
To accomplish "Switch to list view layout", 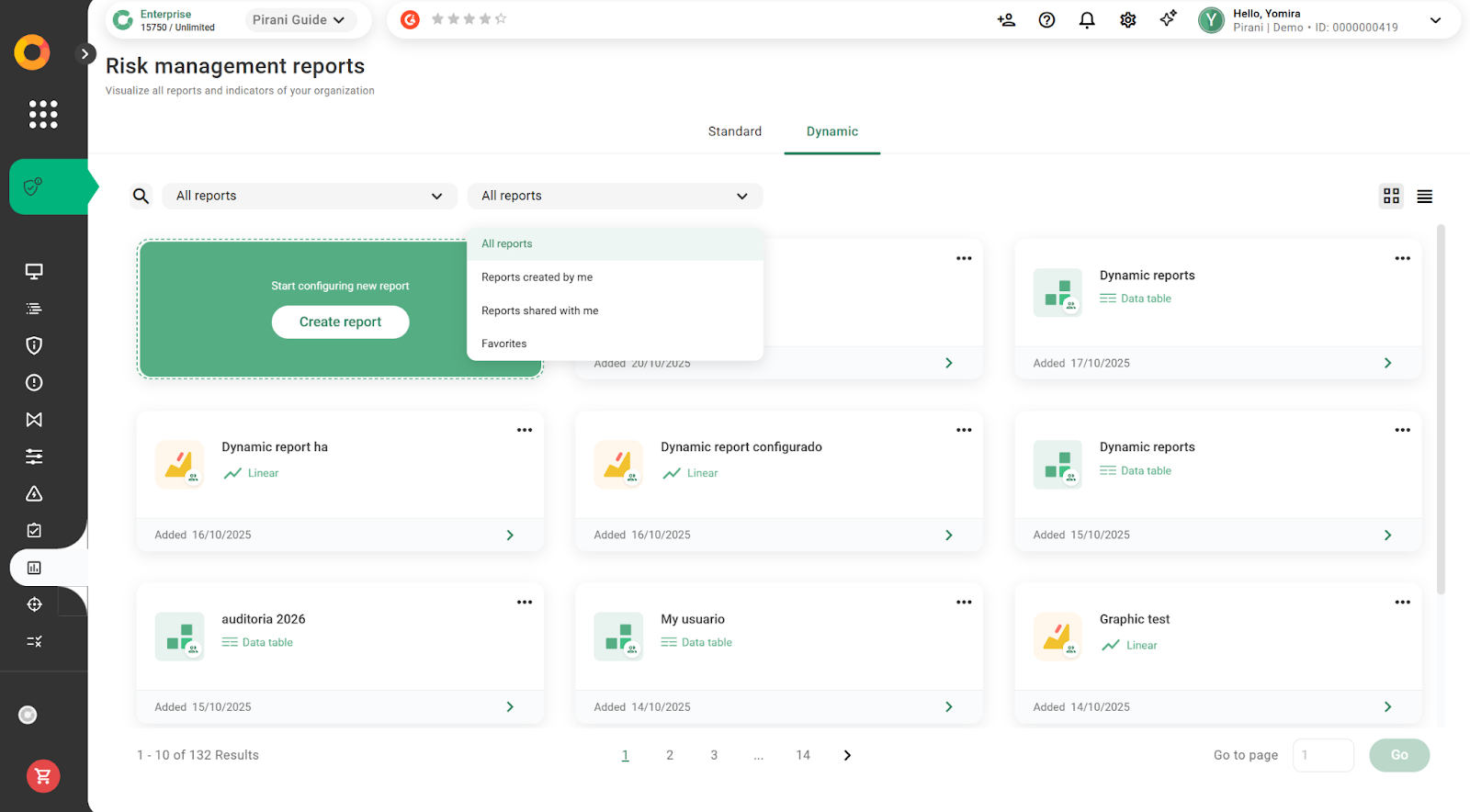I will (x=1424, y=197).
